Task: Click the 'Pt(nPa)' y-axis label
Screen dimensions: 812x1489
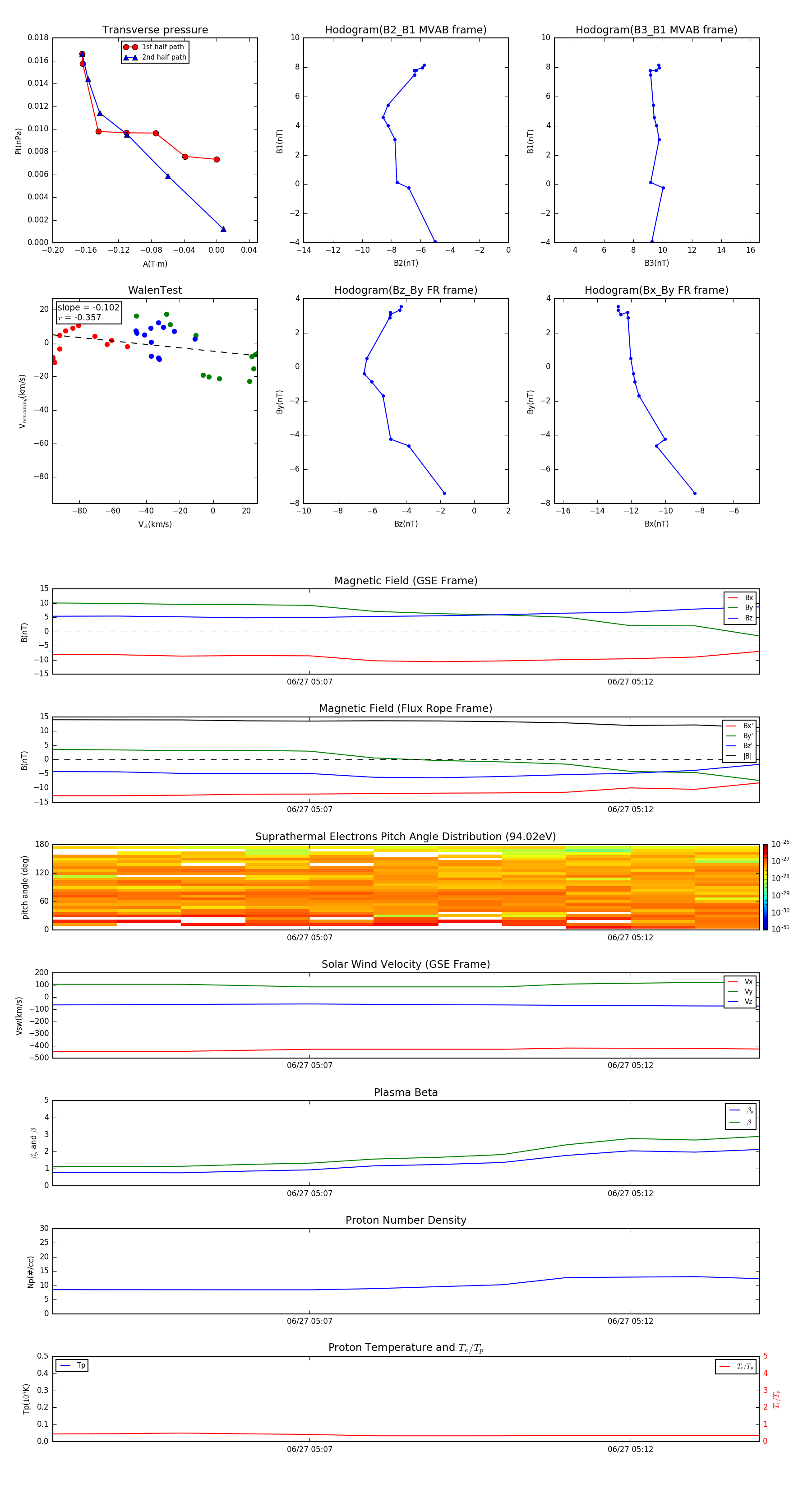Action: point(18,141)
